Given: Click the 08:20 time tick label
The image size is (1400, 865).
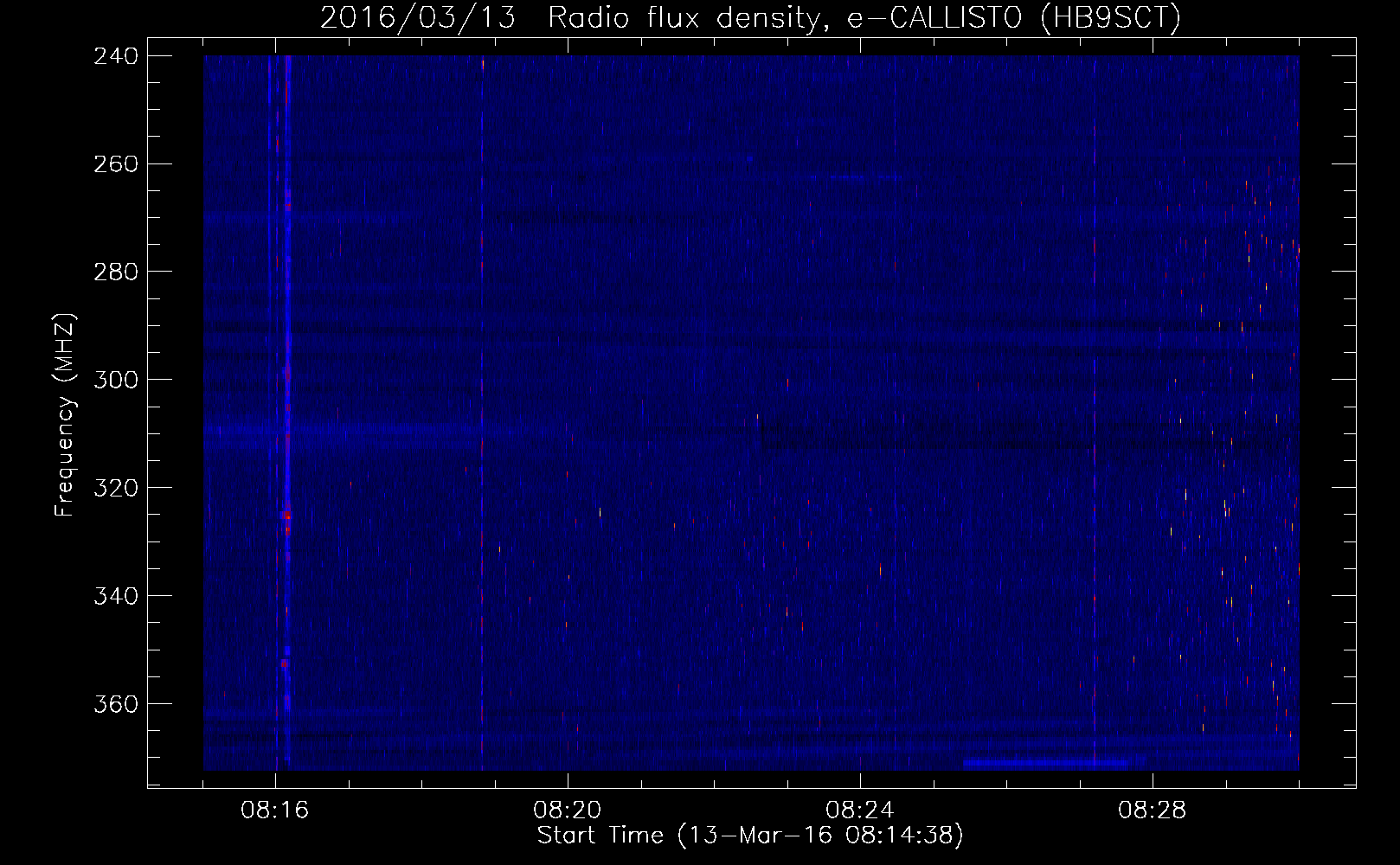Looking at the screenshot, I should 568,811.
